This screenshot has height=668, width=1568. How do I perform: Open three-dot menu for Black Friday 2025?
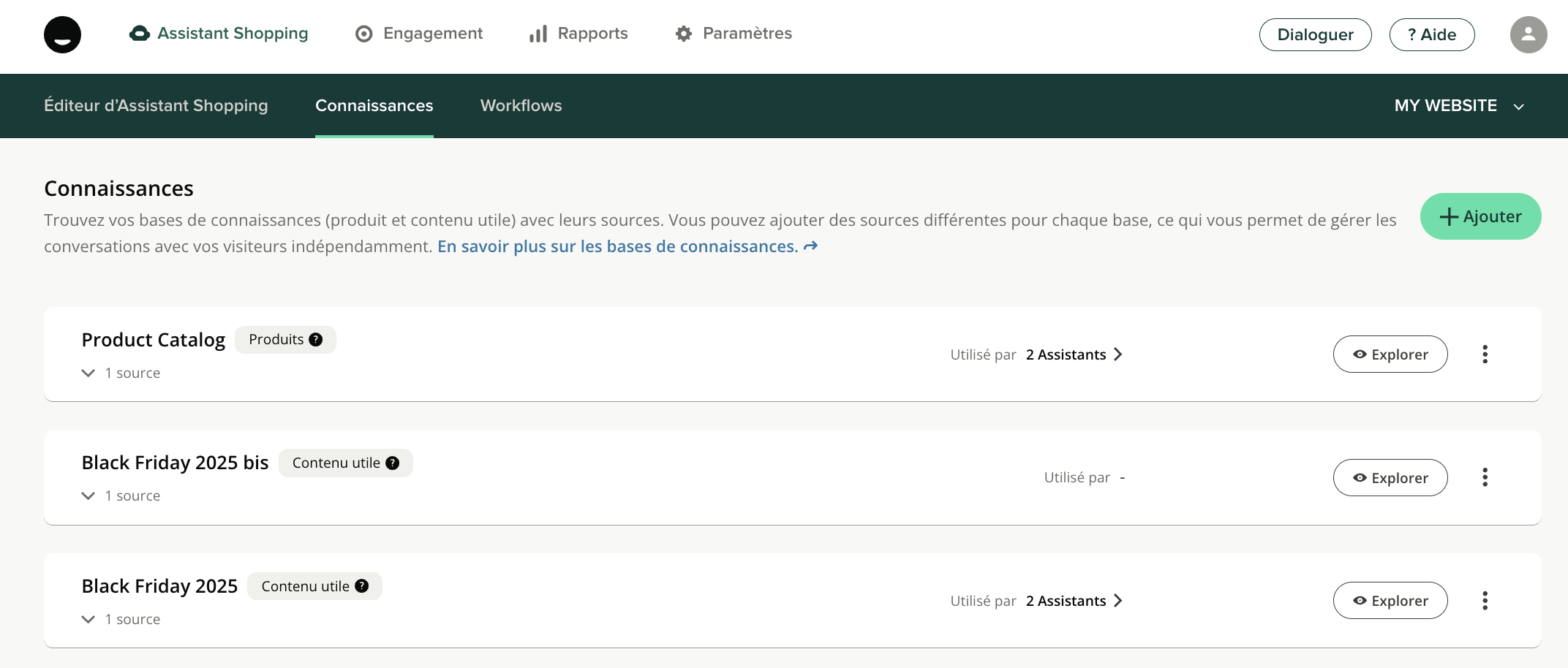1485,601
